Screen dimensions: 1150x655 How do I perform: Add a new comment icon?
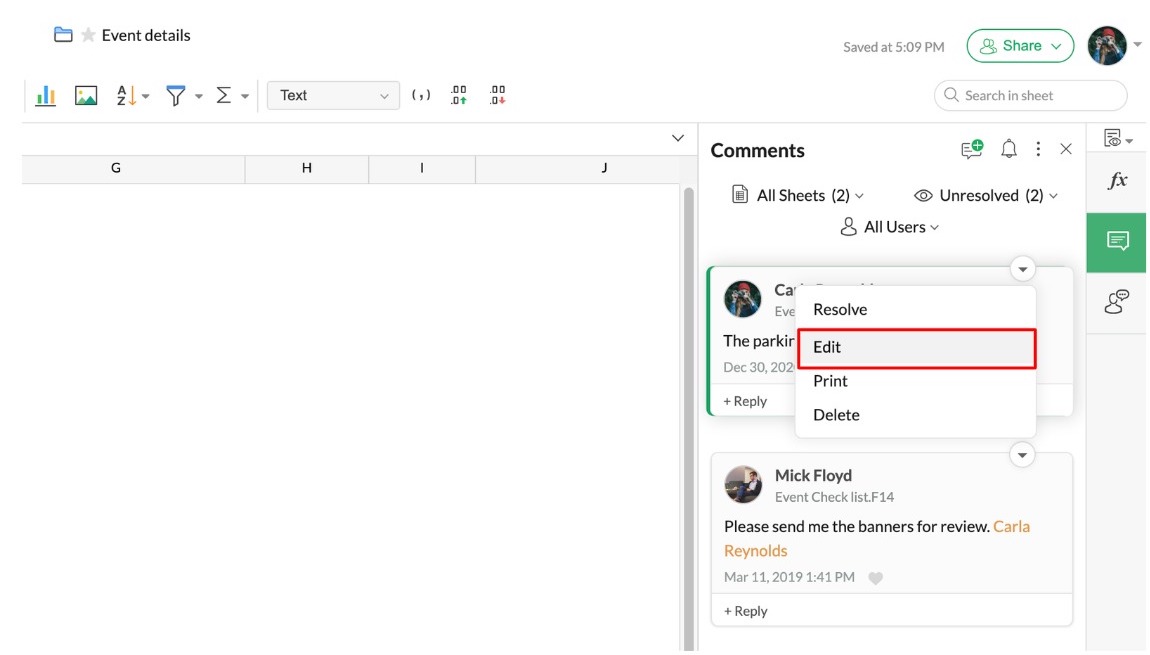point(971,149)
